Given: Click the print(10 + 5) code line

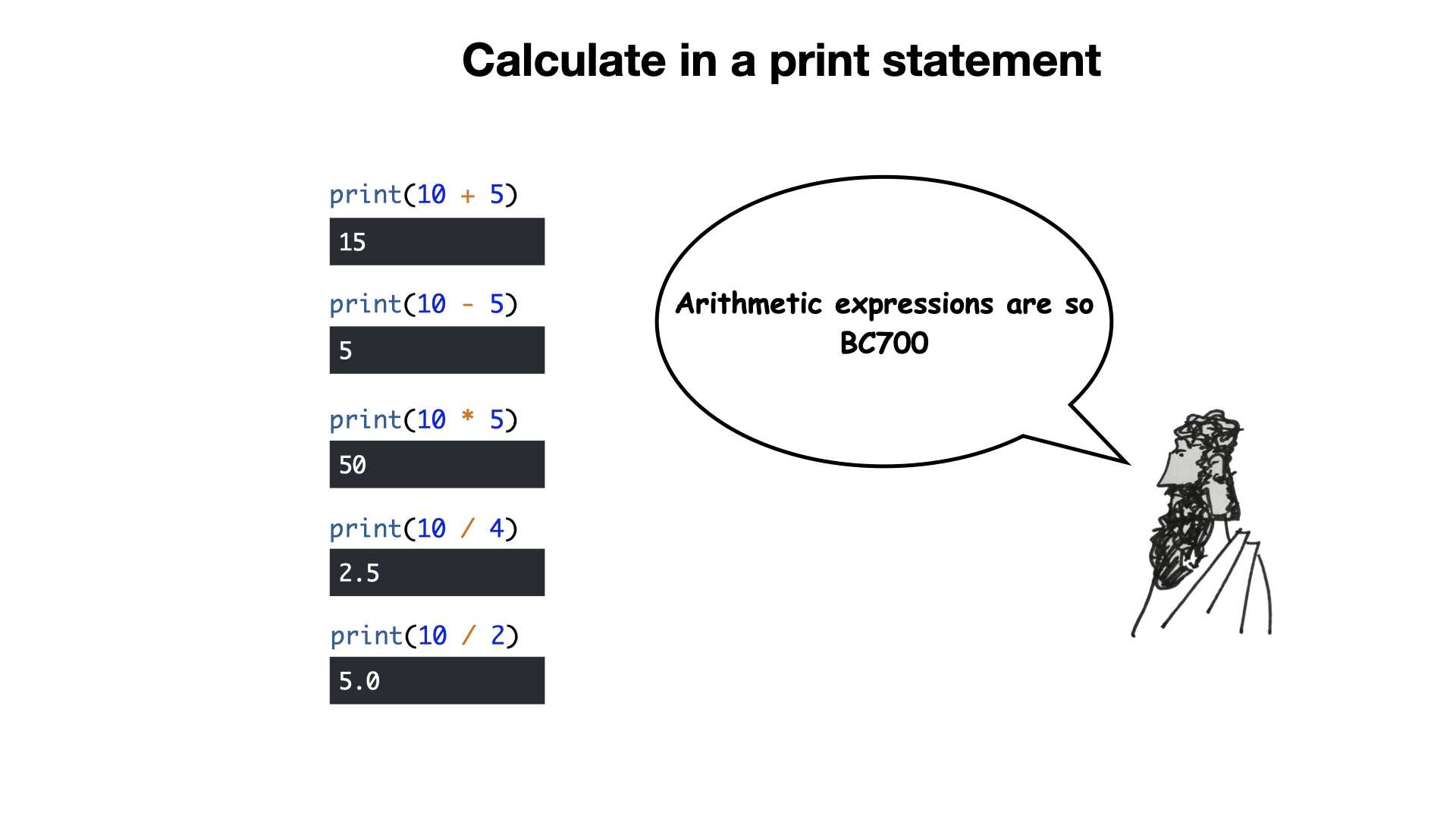Looking at the screenshot, I should tap(423, 196).
